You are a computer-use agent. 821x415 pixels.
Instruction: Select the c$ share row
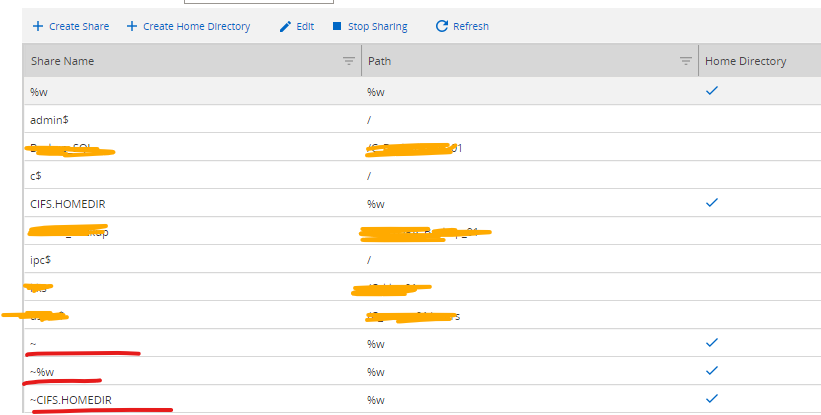[38, 175]
